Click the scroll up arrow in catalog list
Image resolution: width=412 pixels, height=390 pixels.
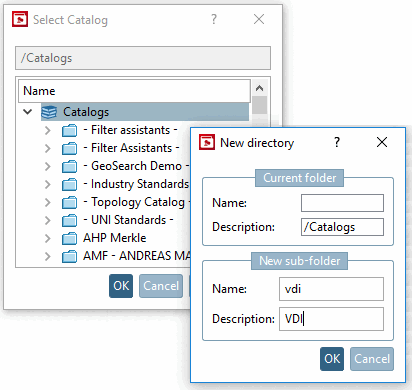259,88
